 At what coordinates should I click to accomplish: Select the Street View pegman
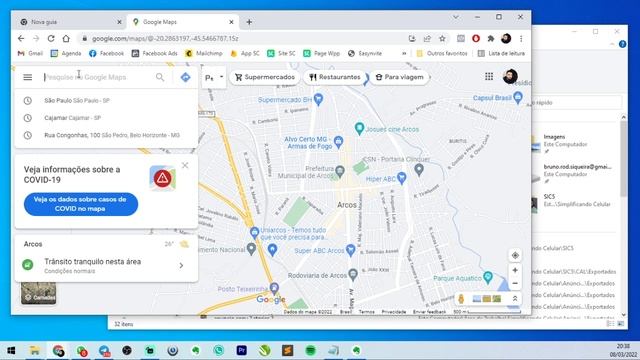click(x=461, y=299)
